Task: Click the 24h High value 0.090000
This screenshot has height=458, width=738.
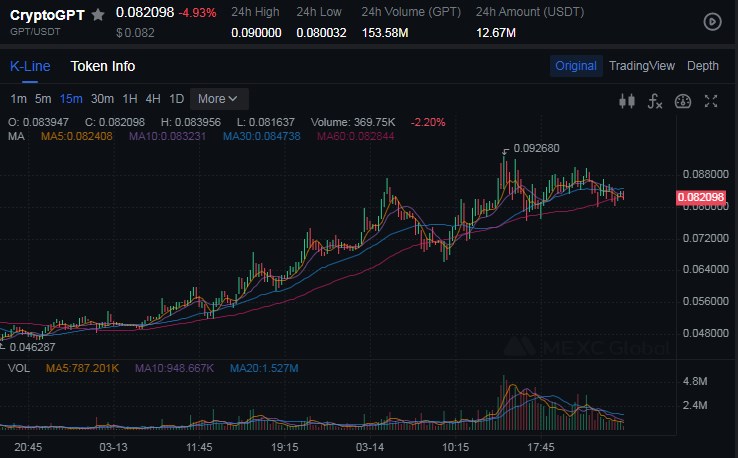Action: coord(256,33)
